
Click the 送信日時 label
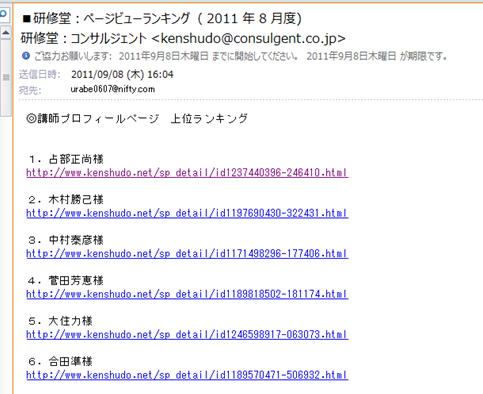[x=39, y=74]
